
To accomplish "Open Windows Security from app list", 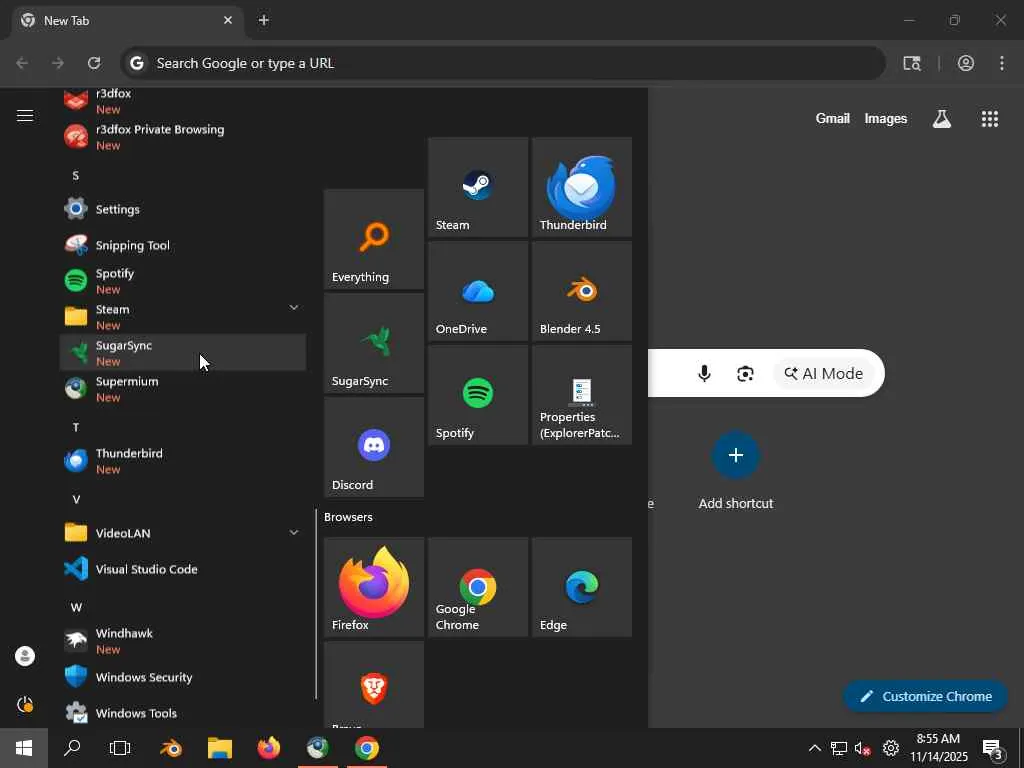I will [x=183, y=677].
